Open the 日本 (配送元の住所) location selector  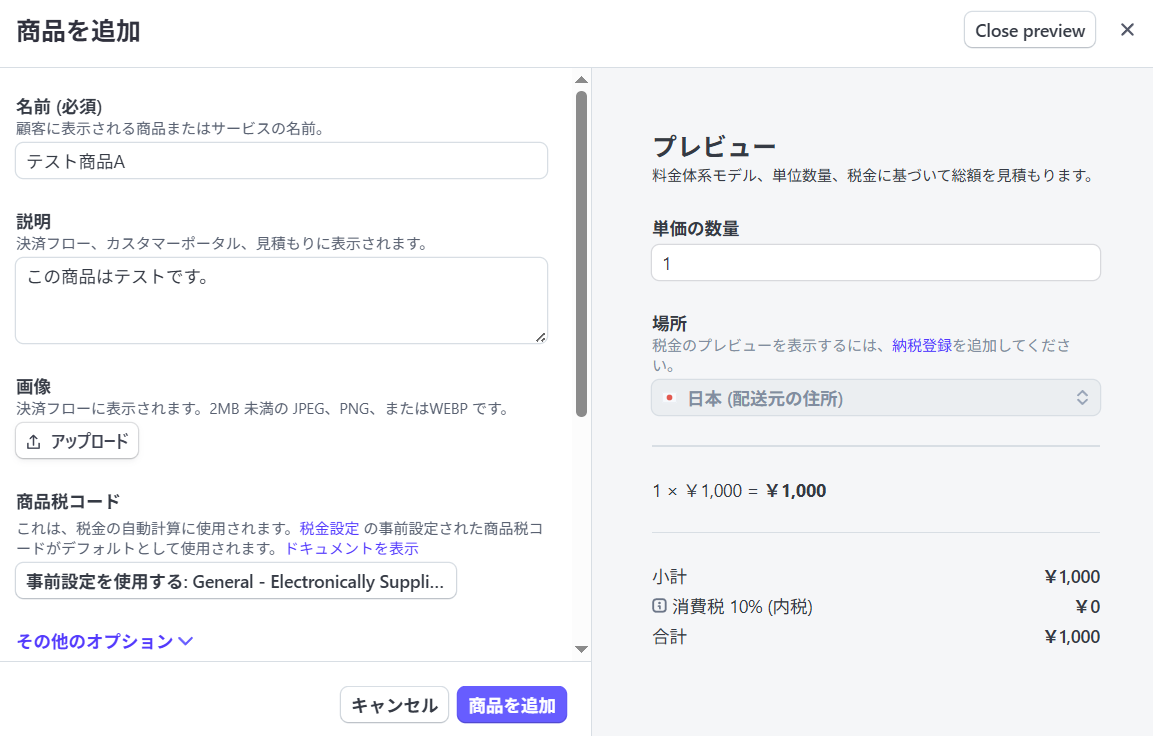(x=875, y=398)
